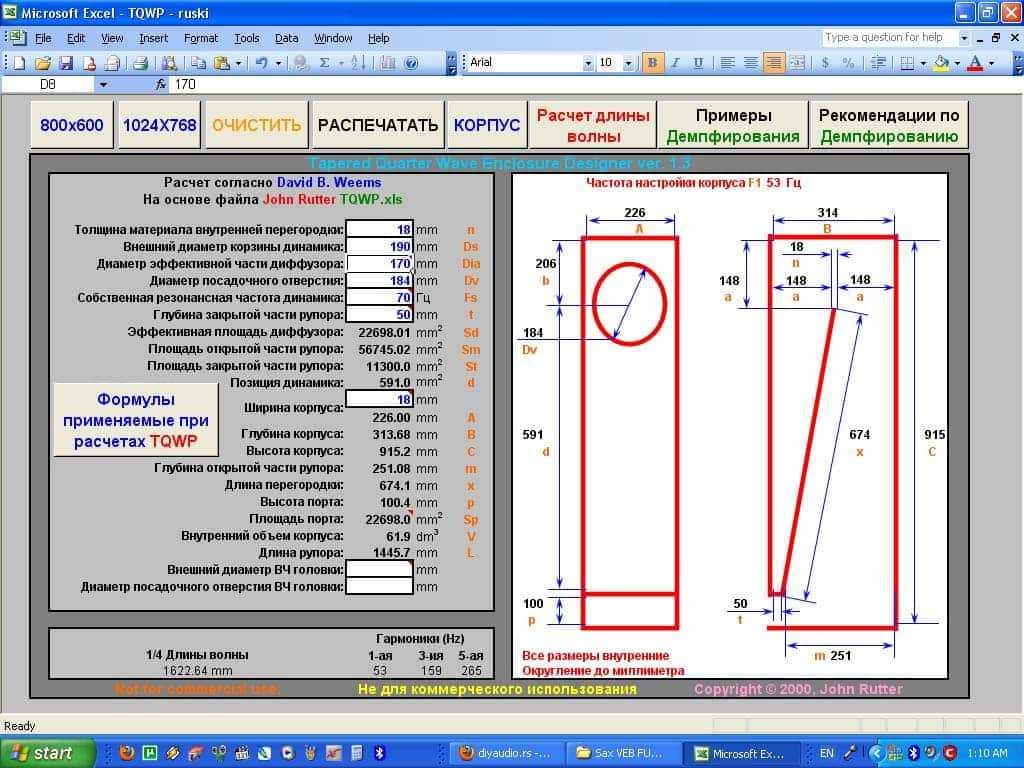Open the Borders style dropdown arrow
1024x768 pixels.
tap(923, 63)
